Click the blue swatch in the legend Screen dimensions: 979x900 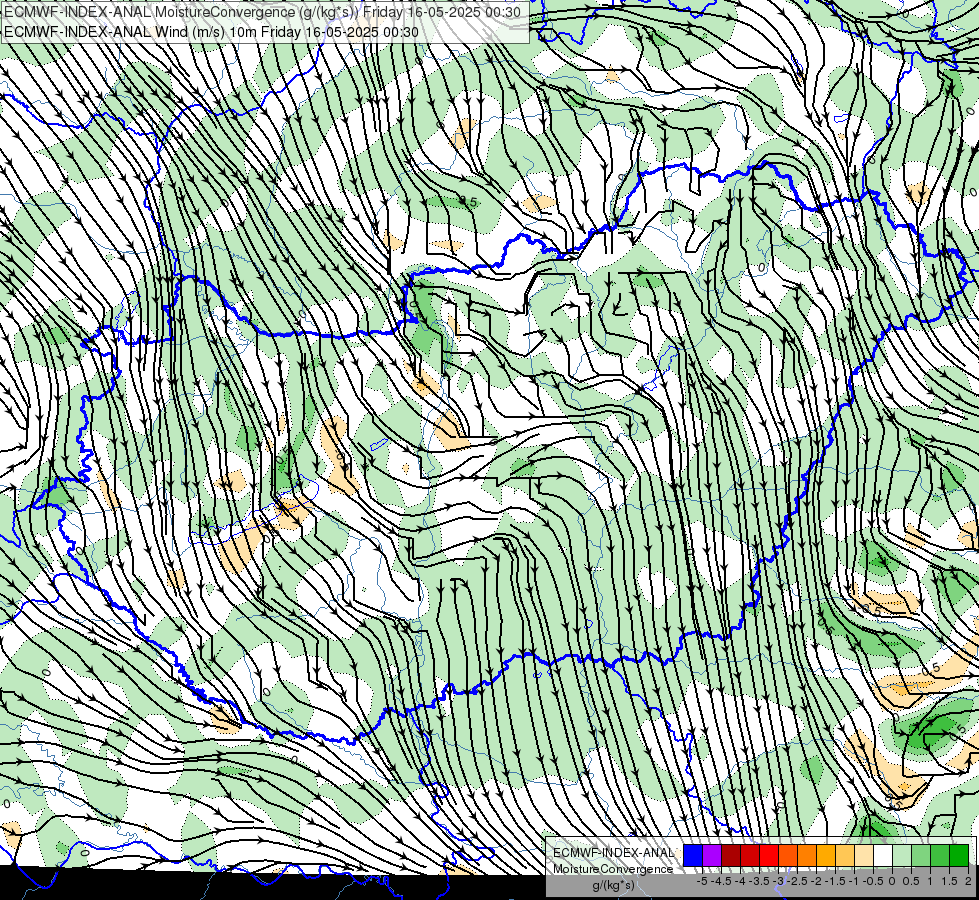(x=693, y=855)
